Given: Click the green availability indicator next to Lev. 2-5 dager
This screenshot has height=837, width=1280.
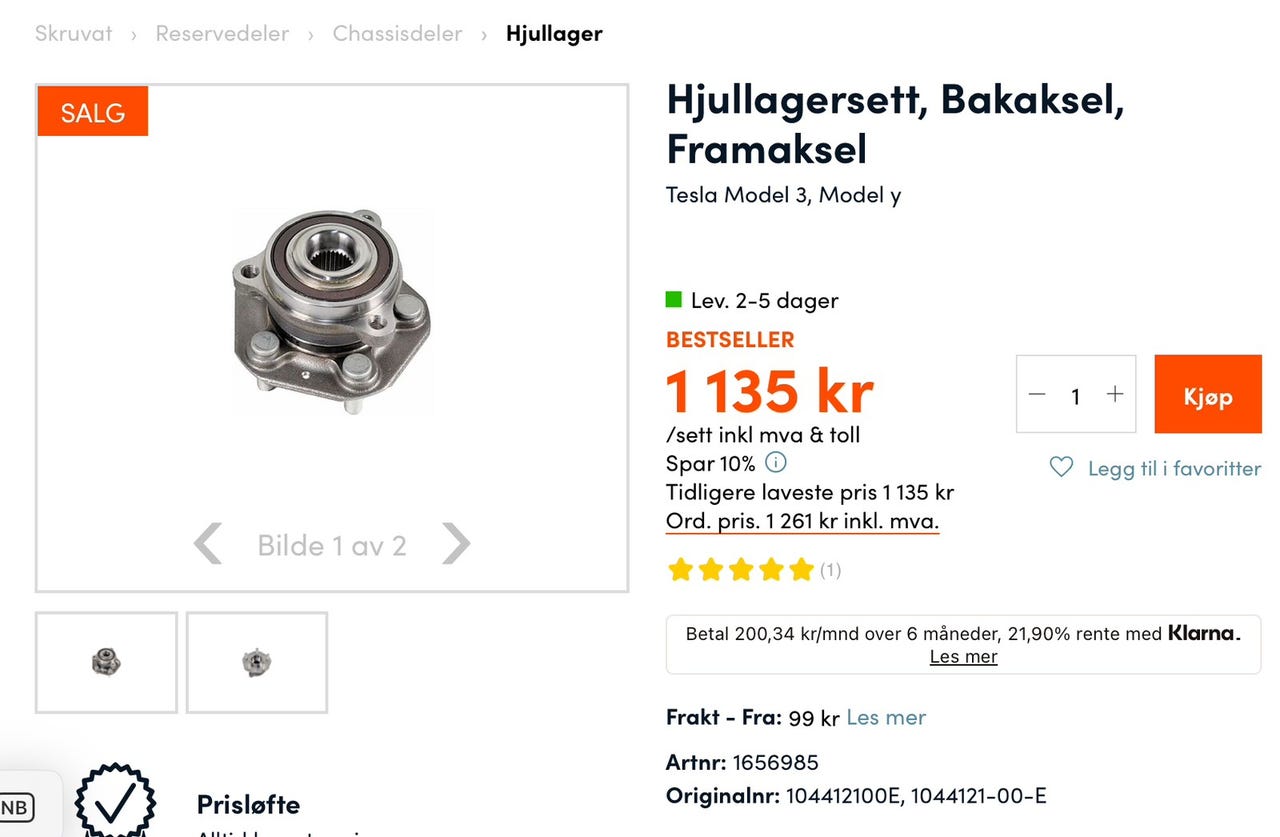Looking at the screenshot, I should click(674, 299).
